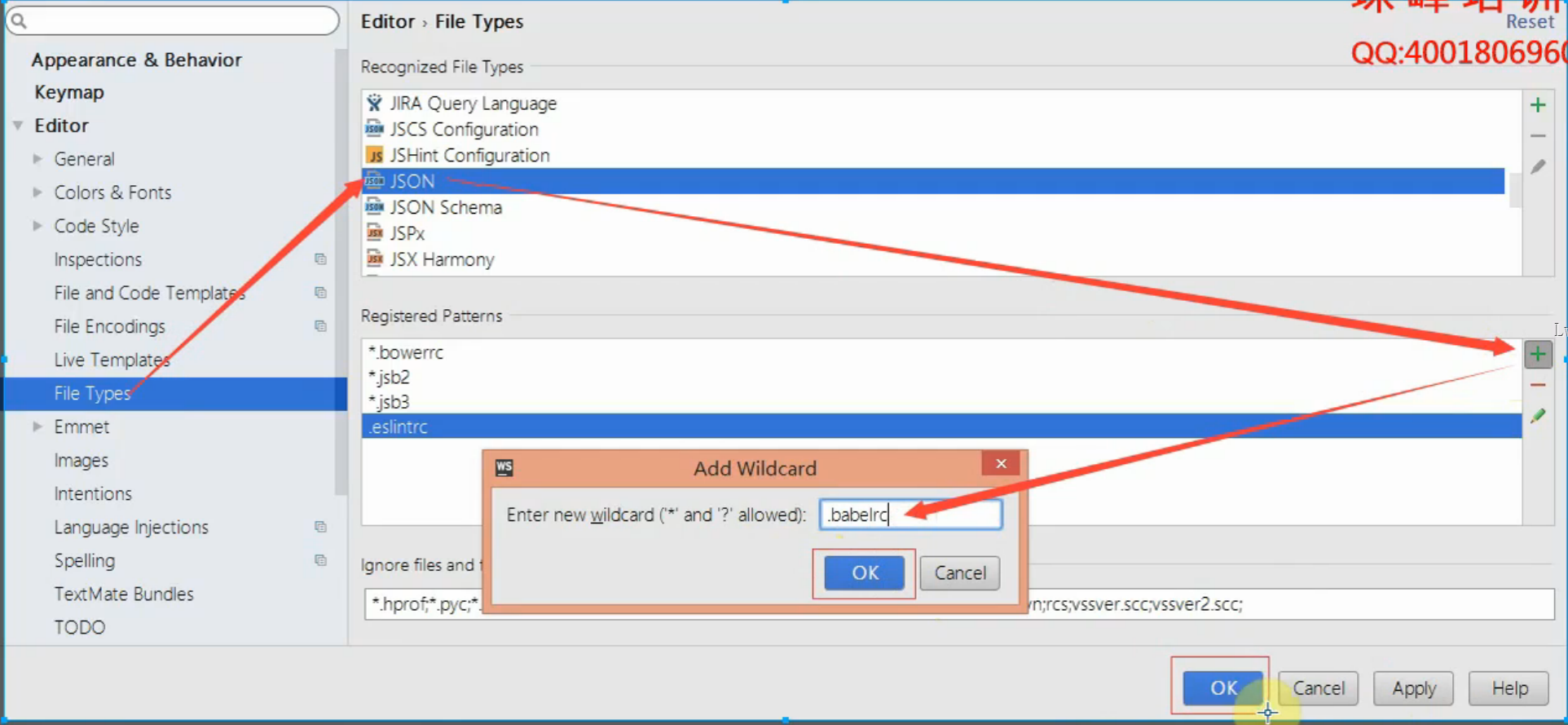Select Language Injections in the tree
This screenshot has width=1568, height=725.
click(131, 527)
